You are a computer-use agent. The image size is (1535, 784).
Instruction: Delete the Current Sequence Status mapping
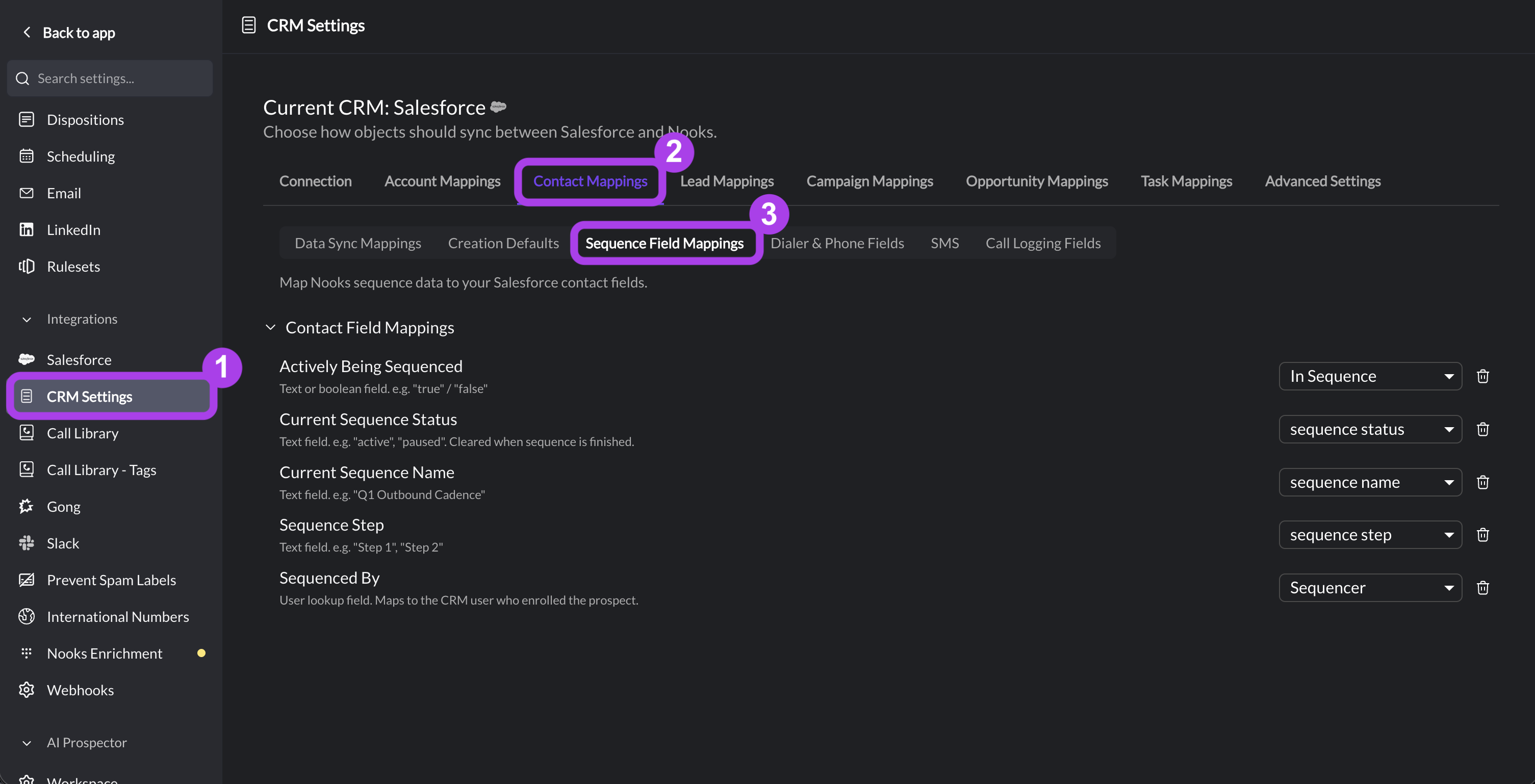(1482, 429)
